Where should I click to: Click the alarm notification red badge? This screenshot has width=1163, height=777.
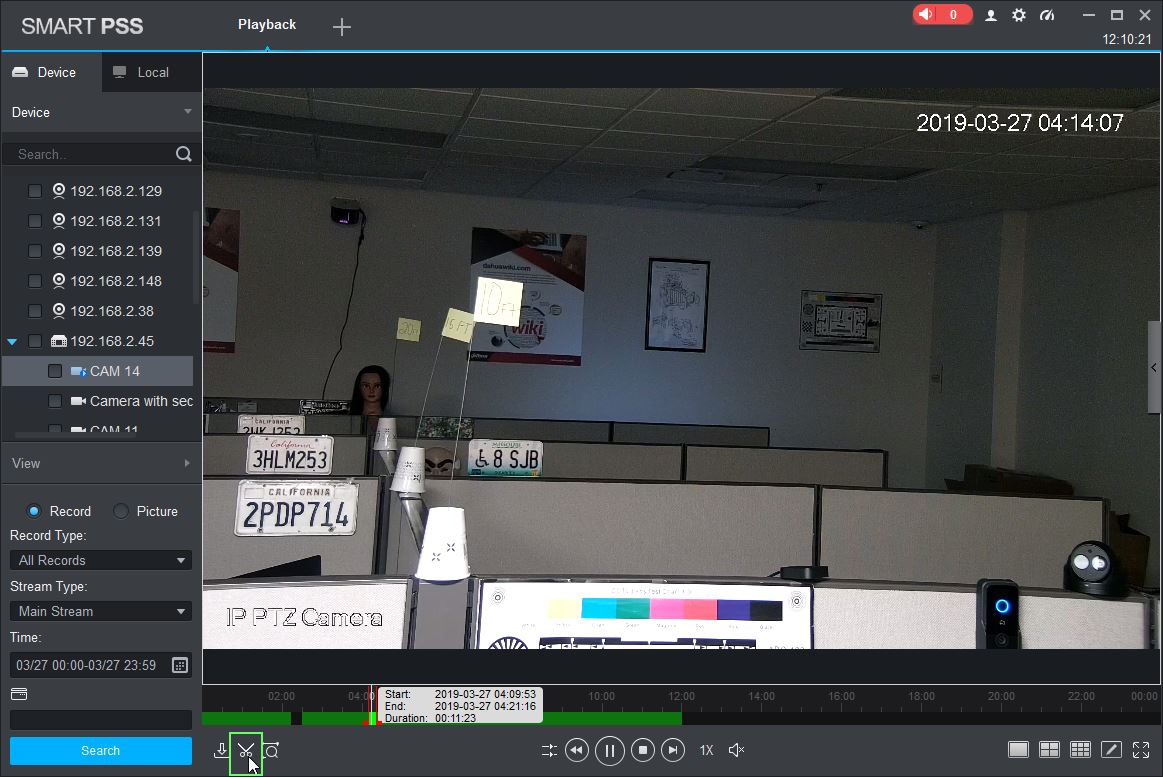(942, 14)
